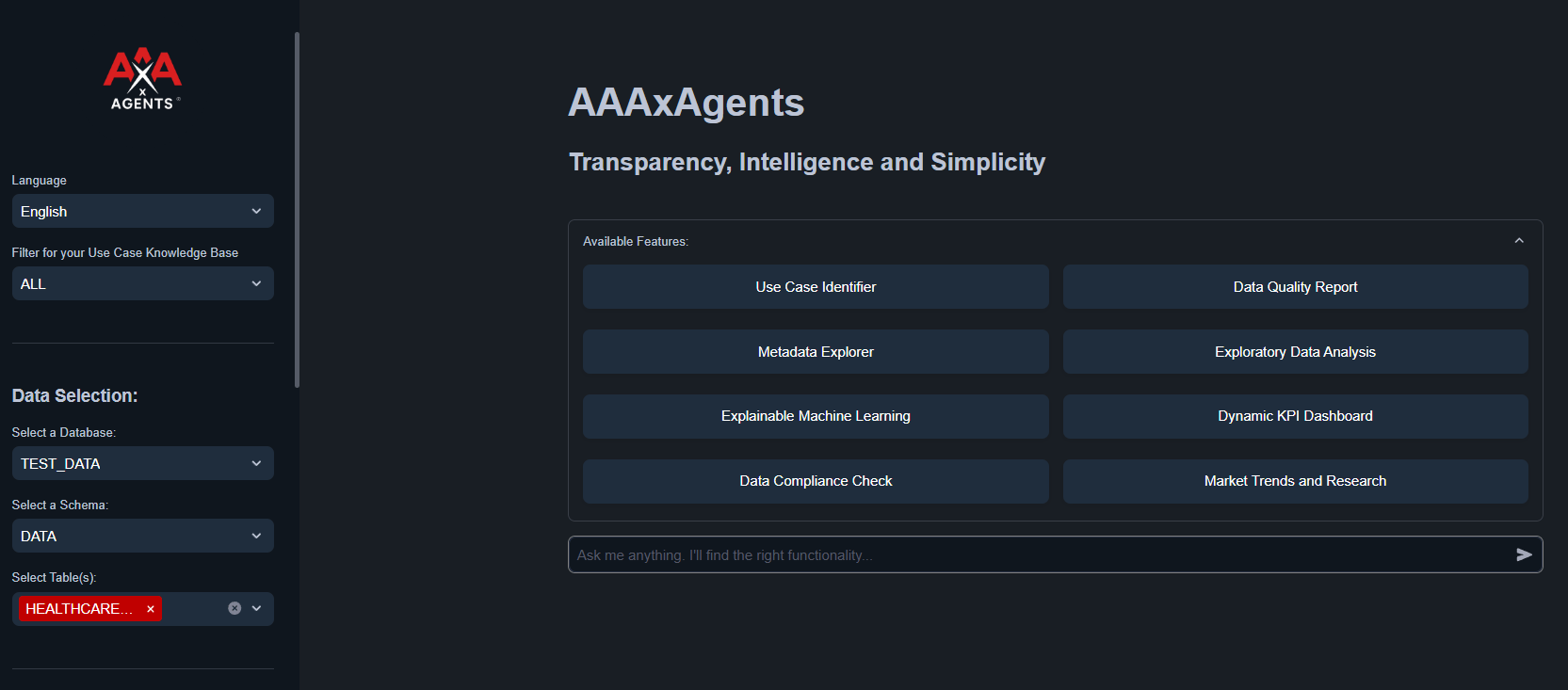Open the Language dropdown
The width and height of the screenshot is (1568, 690).
point(142,212)
